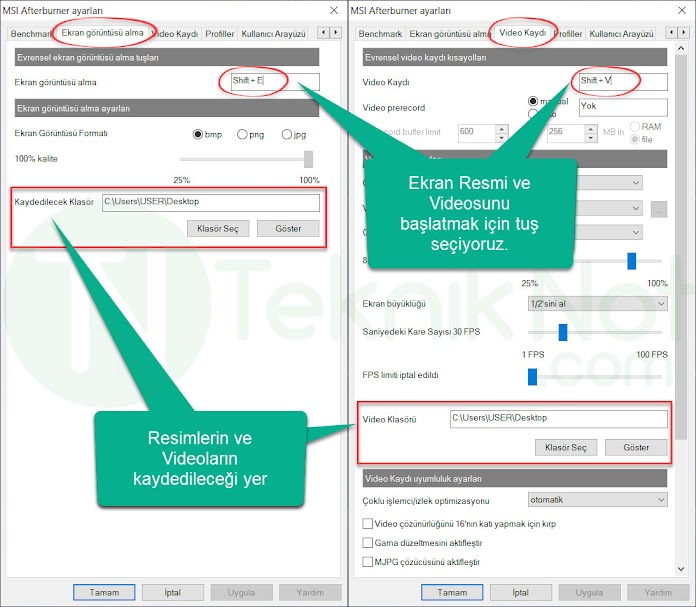Click tab scroll right arrow in left window
This screenshot has width=696, height=607.
click(x=336, y=32)
